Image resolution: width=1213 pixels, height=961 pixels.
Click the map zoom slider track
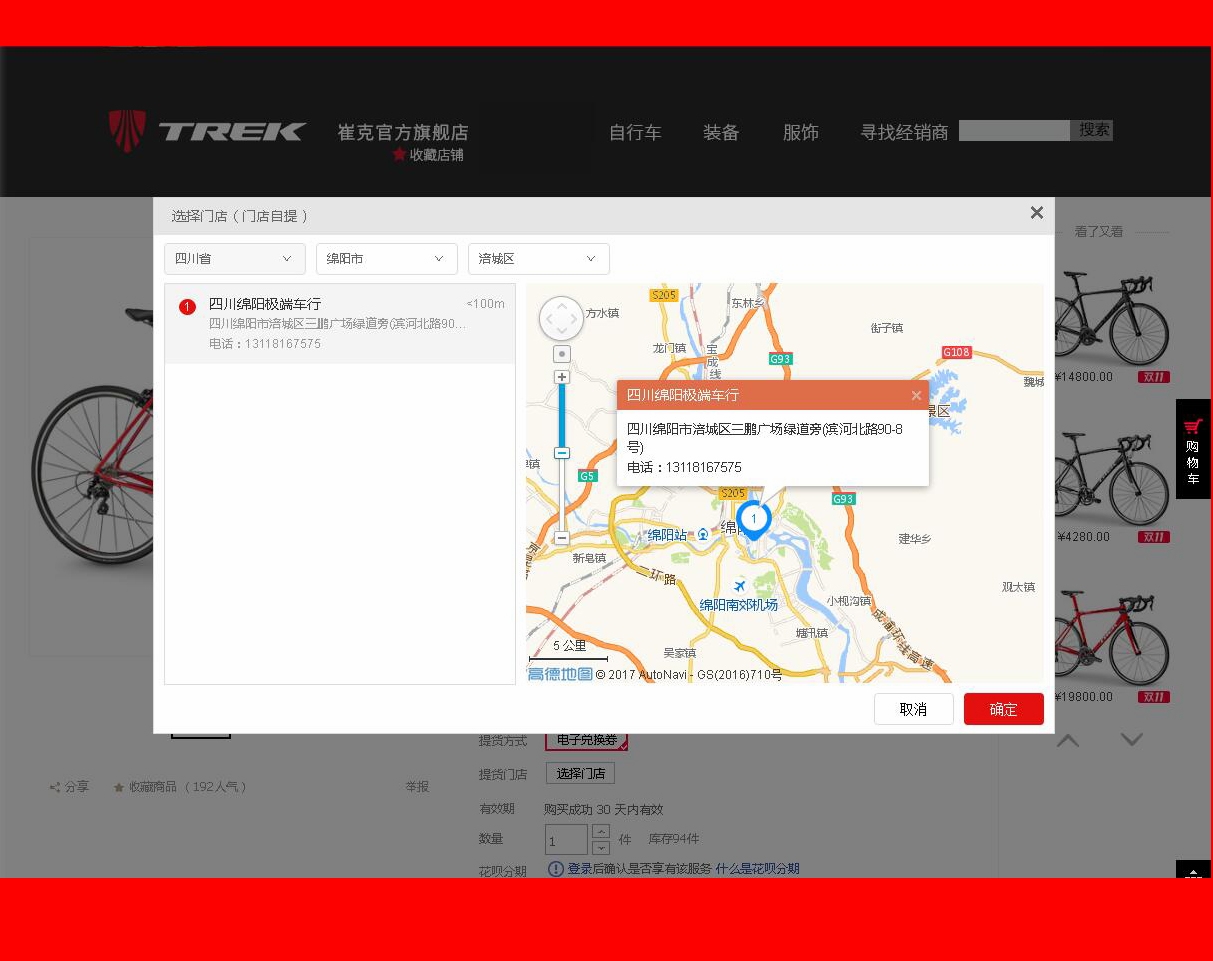562,458
